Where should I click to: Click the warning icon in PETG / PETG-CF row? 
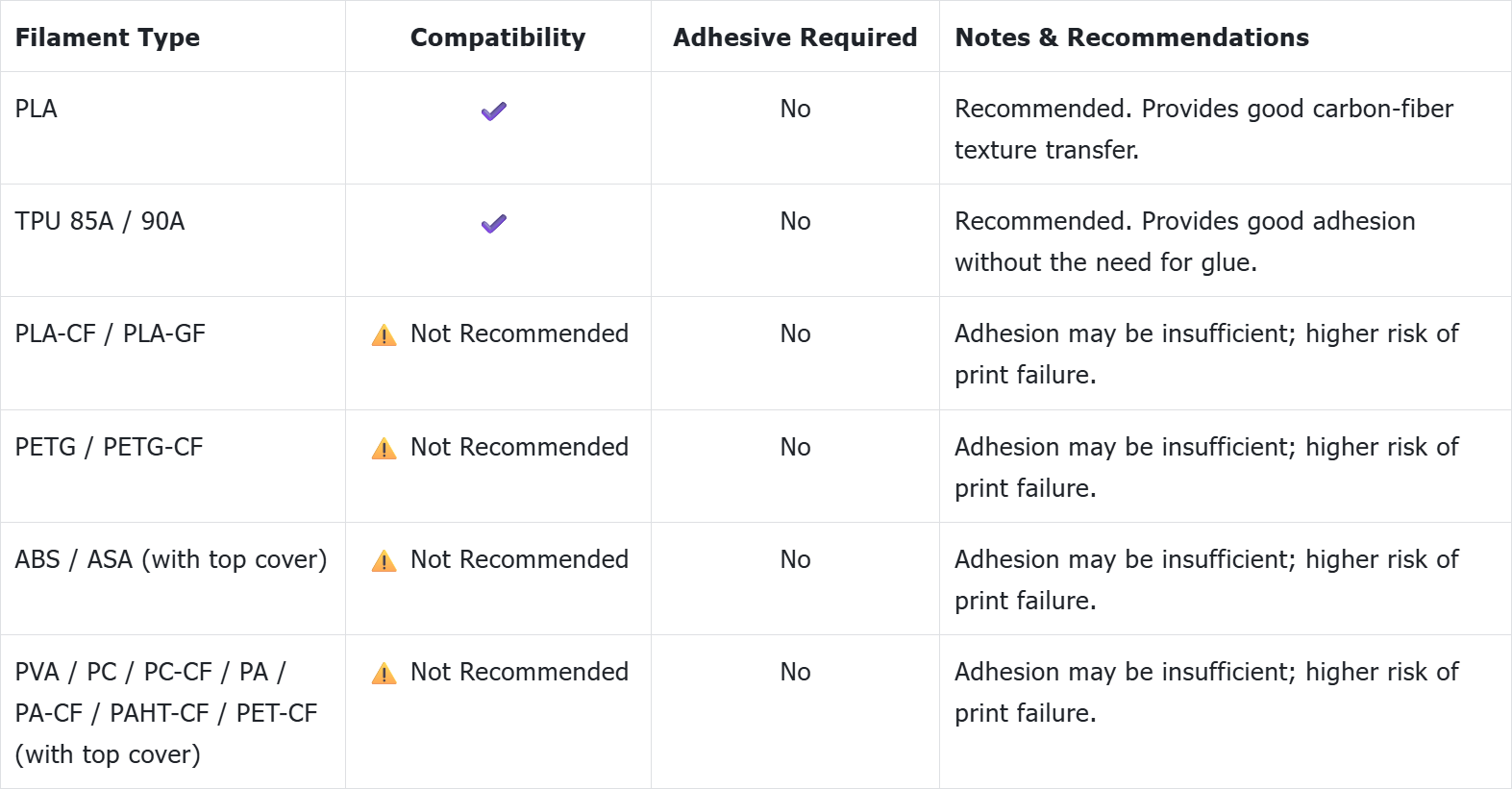[384, 449]
